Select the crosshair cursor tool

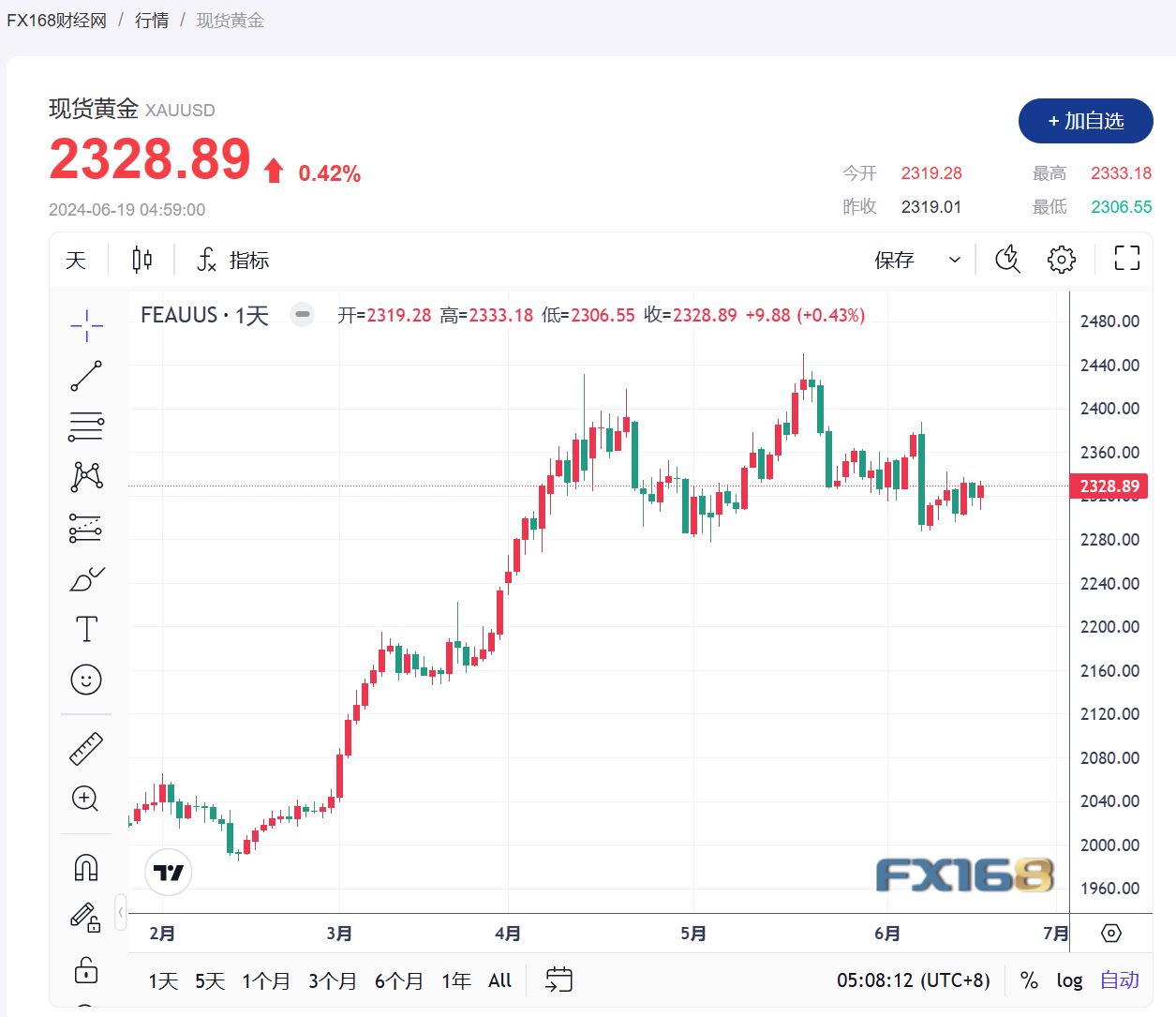[x=85, y=325]
